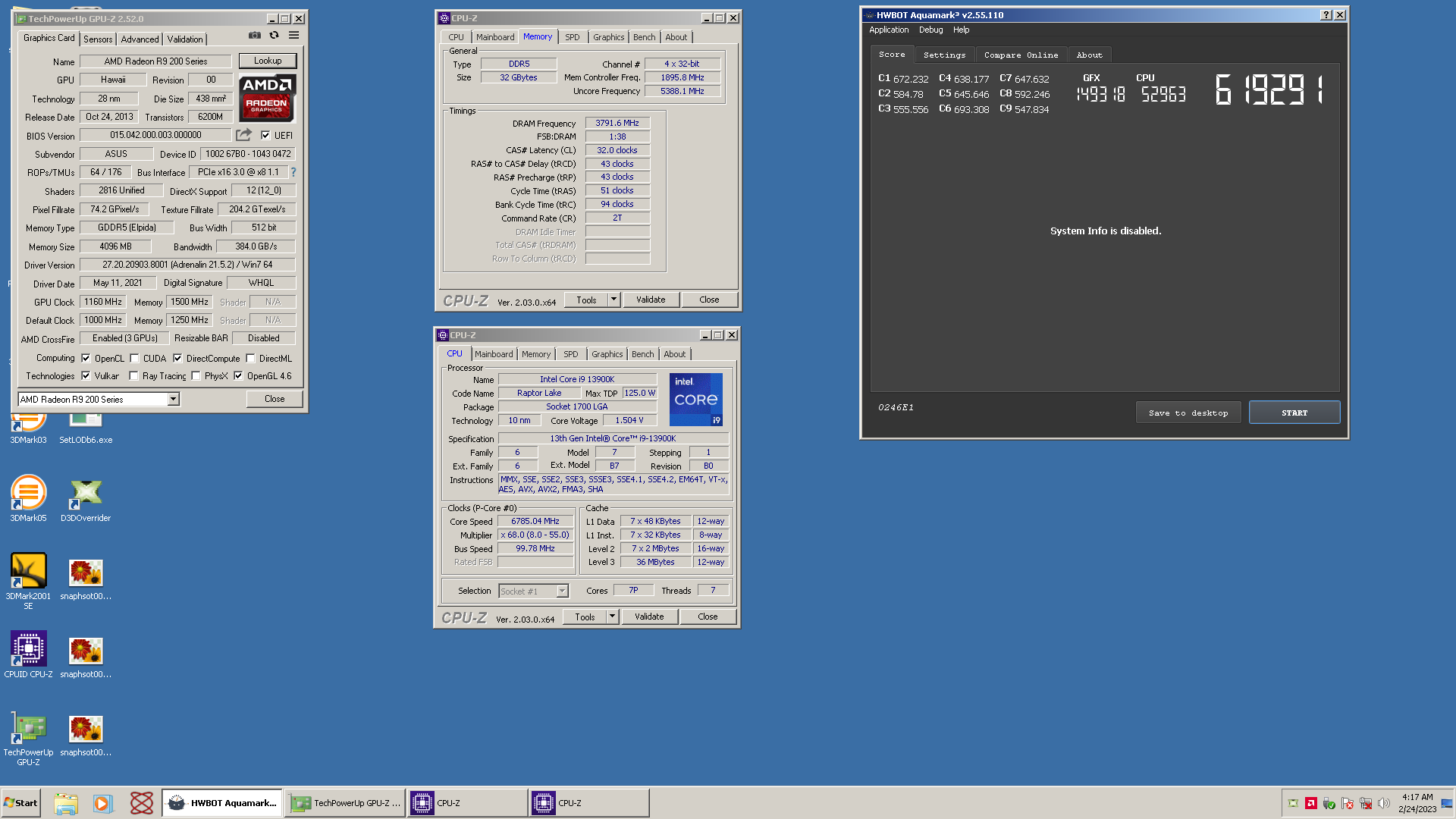1456x819 pixels.
Task: Click Close in lower CPU-Z window
Action: pos(708,617)
